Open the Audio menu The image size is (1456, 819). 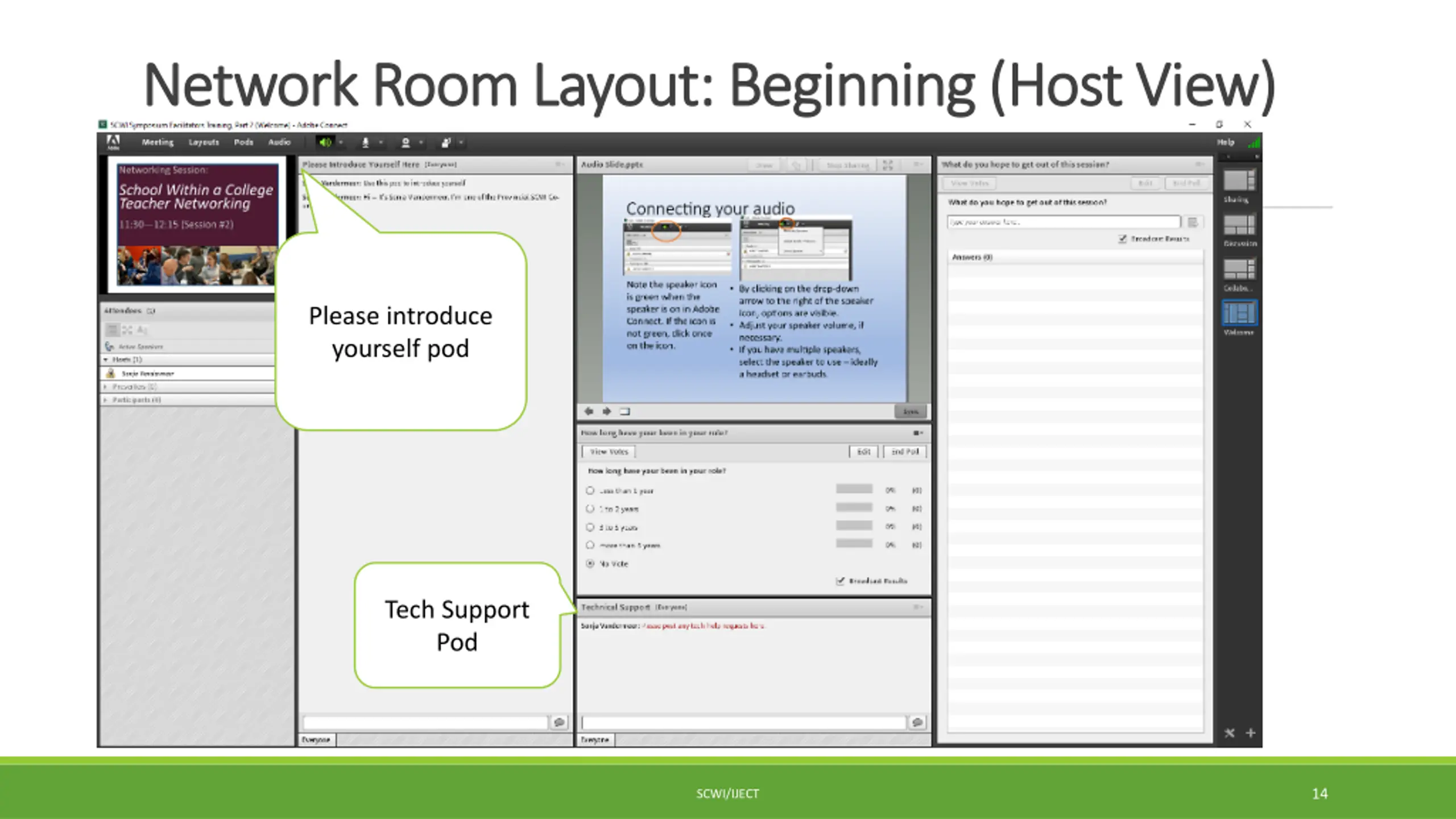(x=279, y=142)
